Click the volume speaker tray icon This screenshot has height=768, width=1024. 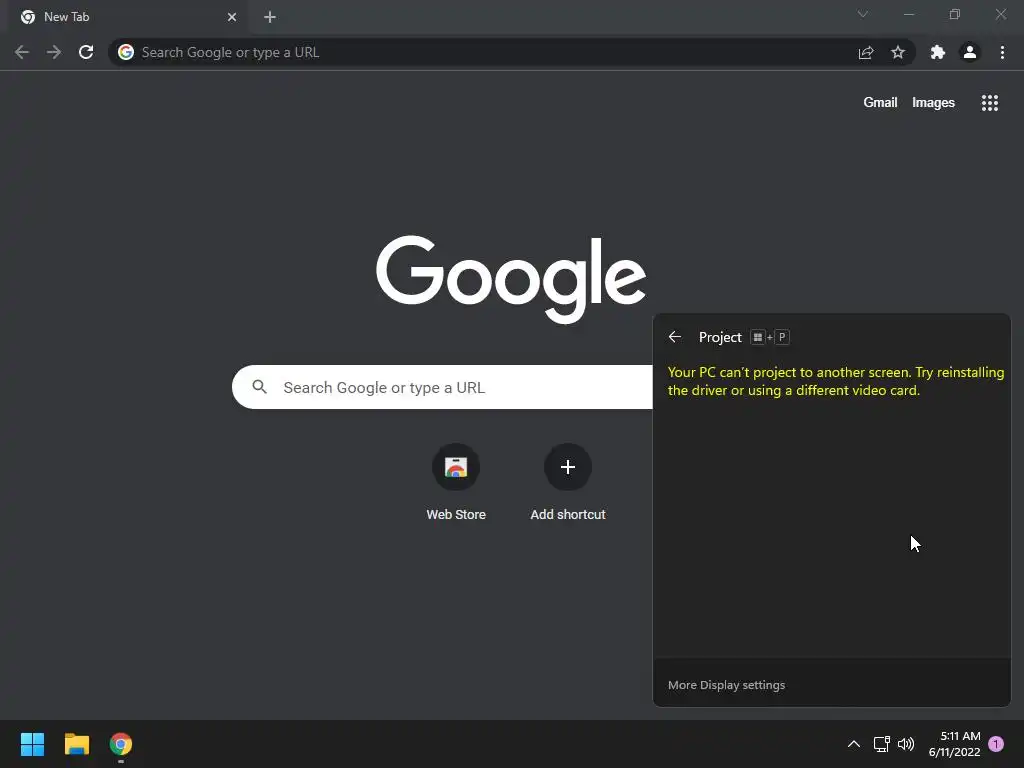point(906,744)
